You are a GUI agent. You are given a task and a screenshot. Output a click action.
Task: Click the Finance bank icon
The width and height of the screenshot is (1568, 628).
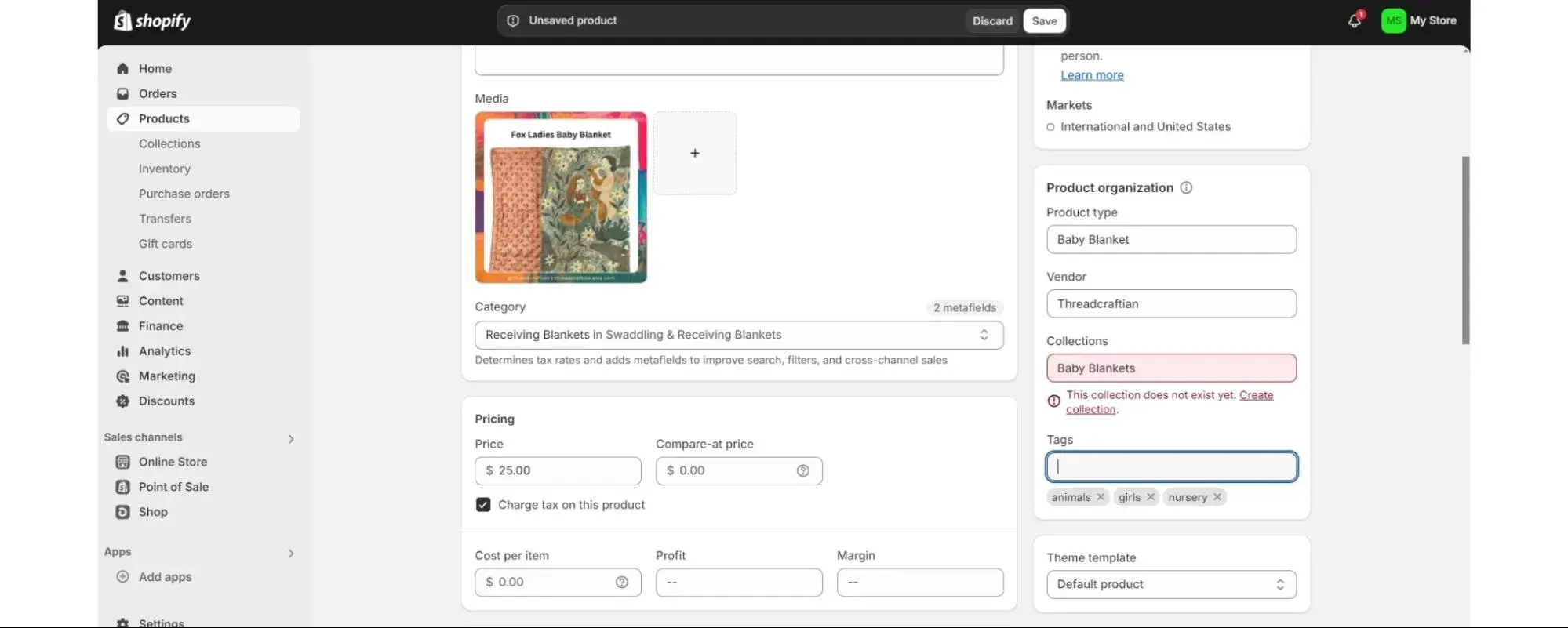[x=122, y=326]
